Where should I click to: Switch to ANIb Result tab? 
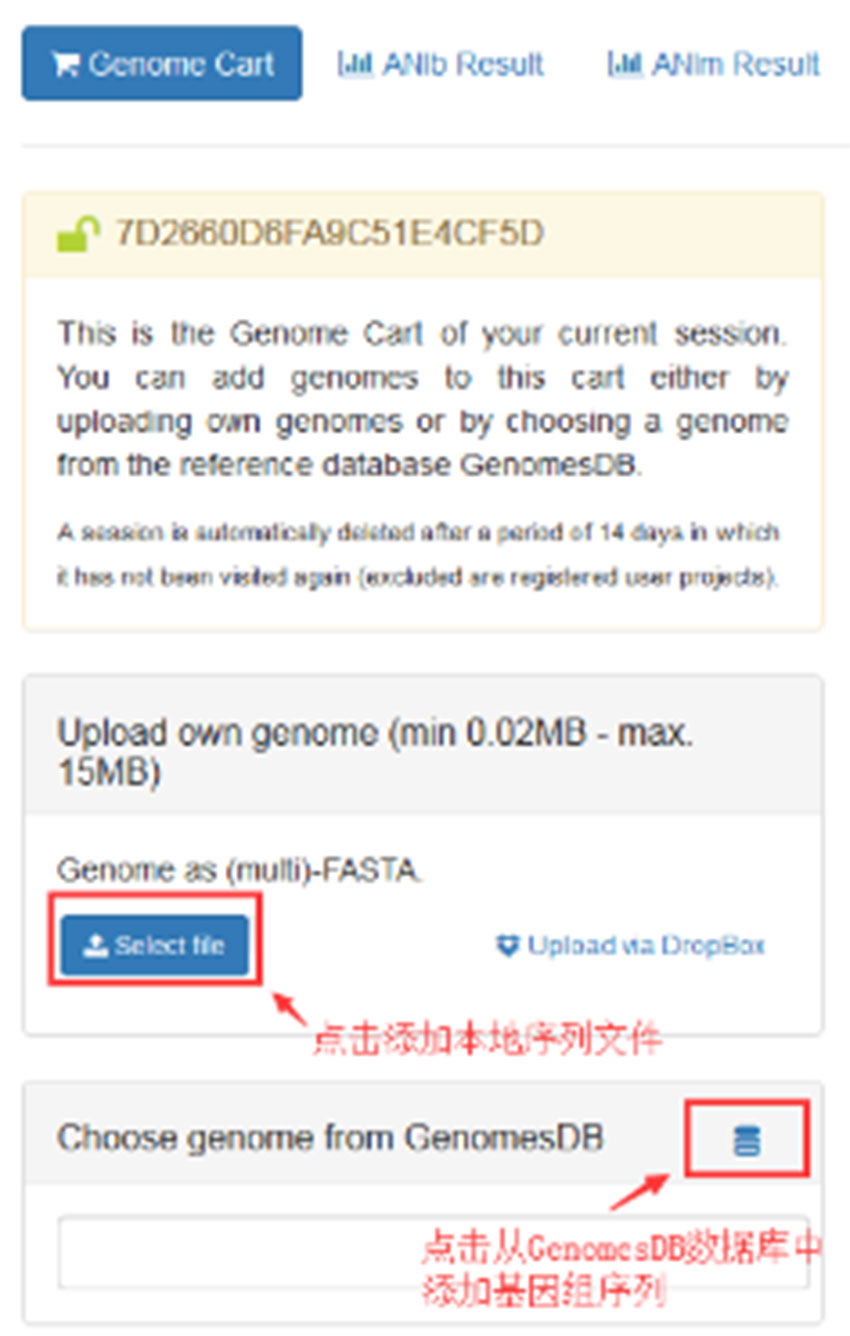click(x=441, y=64)
